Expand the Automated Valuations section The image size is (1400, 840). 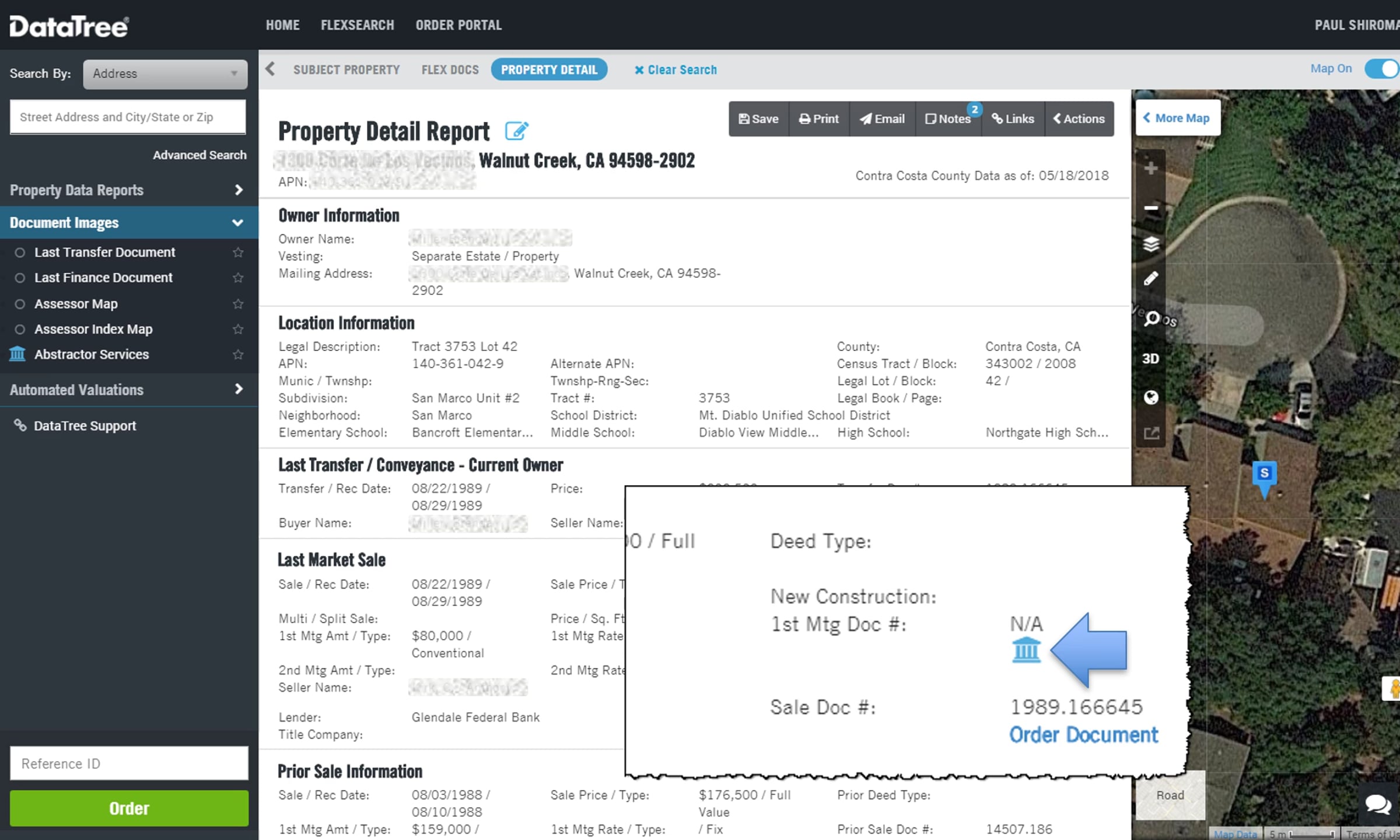point(129,389)
